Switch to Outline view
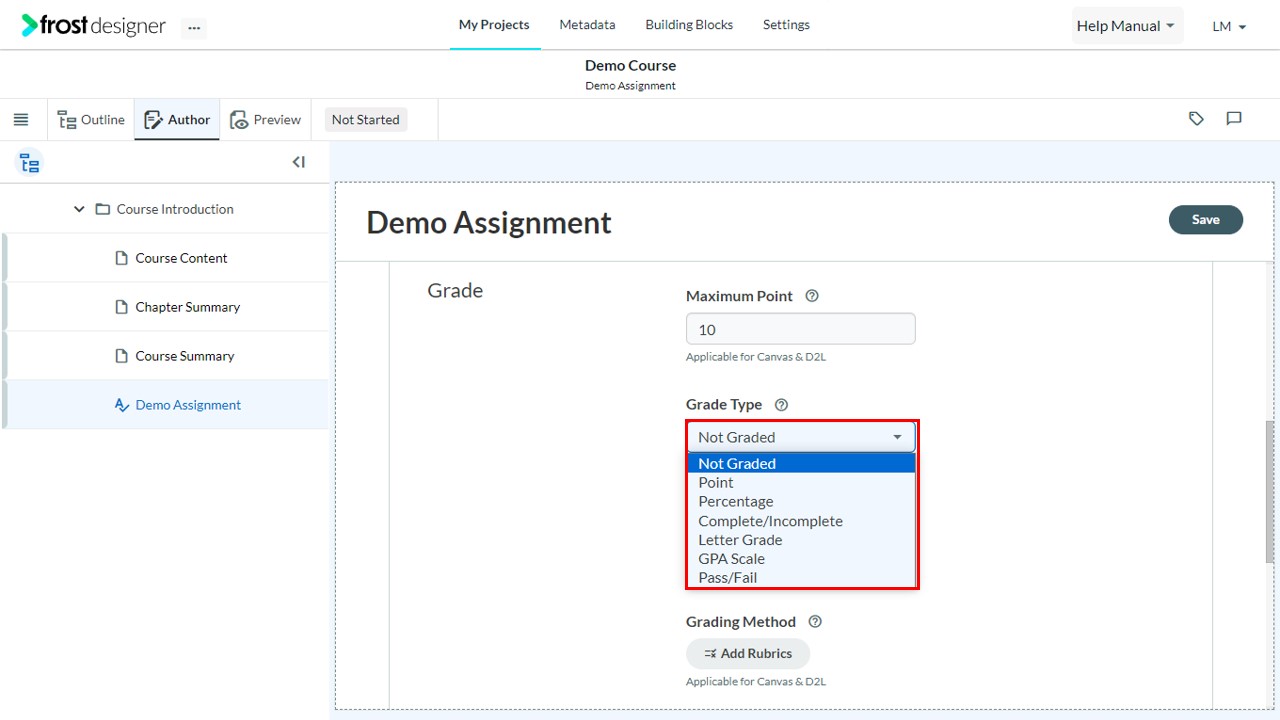1280x720 pixels. (x=91, y=120)
